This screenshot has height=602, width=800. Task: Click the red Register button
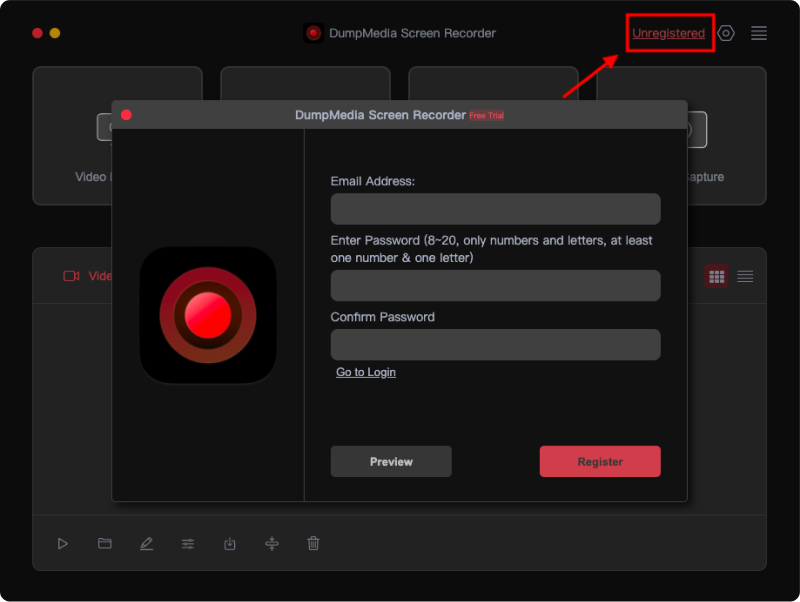pos(600,461)
